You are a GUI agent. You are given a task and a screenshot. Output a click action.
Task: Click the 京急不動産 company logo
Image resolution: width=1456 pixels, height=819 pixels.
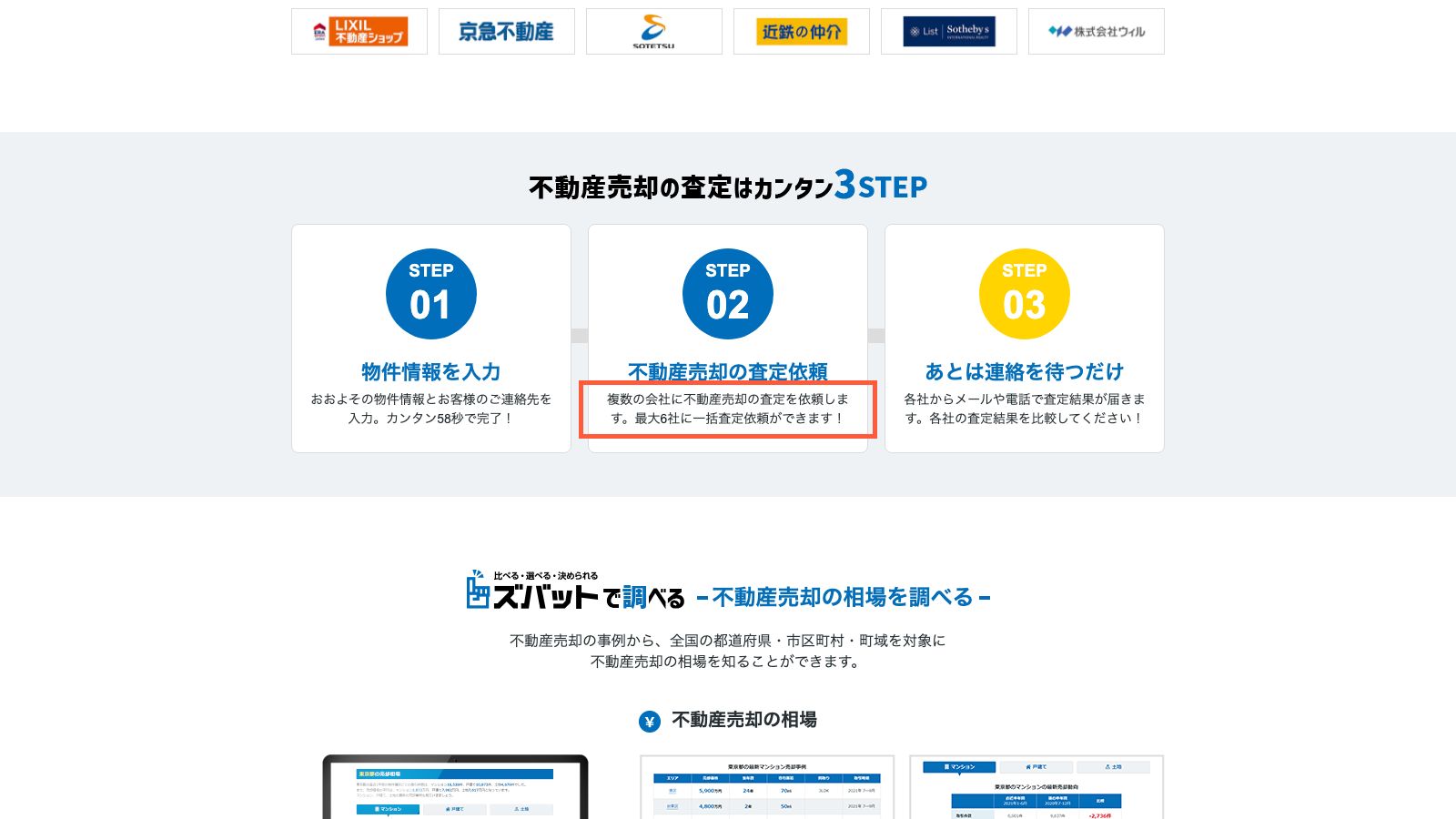coord(507,32)
